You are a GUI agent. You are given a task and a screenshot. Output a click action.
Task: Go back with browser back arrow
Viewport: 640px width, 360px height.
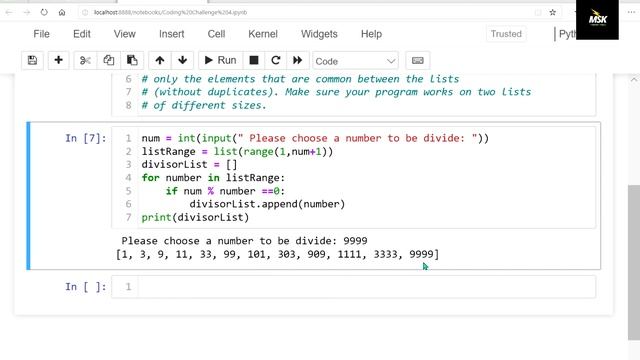click(x=9, y=12)
